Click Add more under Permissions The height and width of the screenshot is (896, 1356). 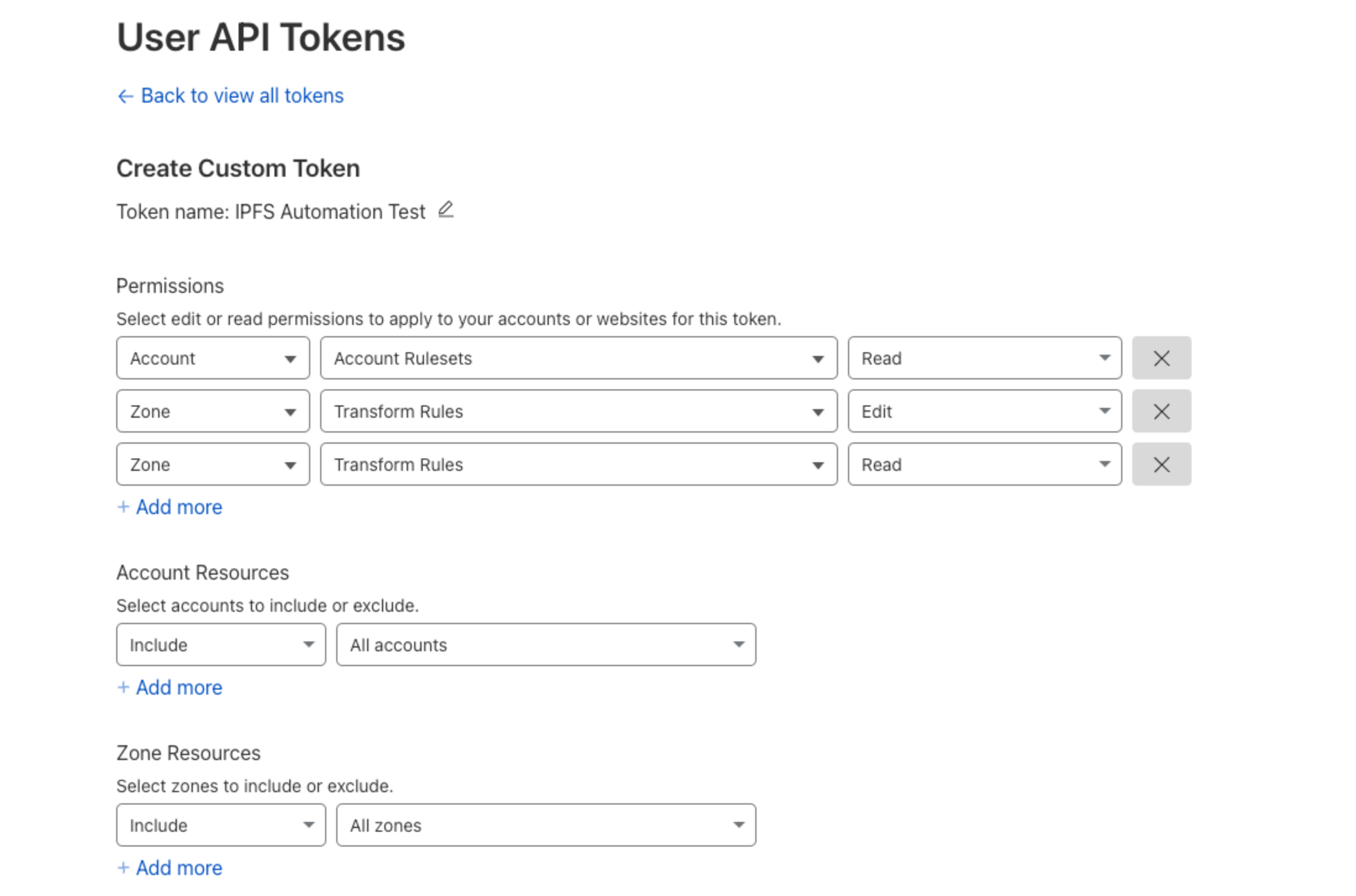[179, 507]
